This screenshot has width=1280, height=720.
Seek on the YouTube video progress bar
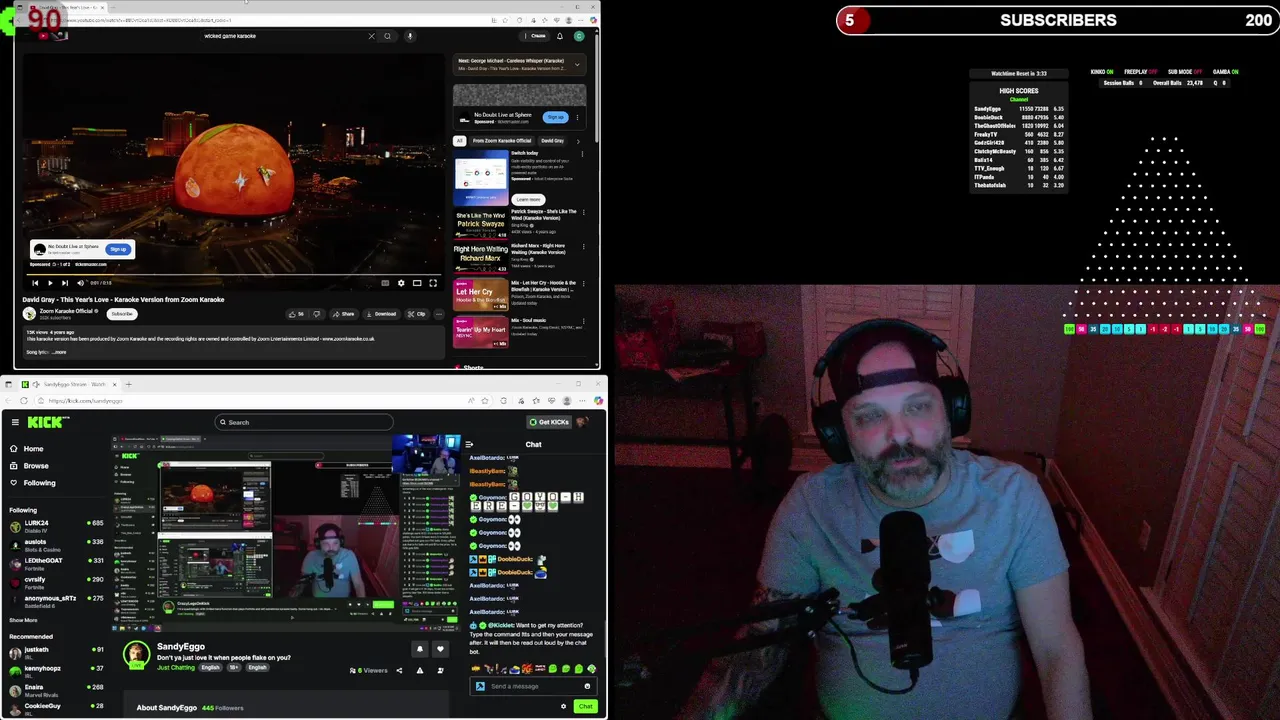(233, 274)
